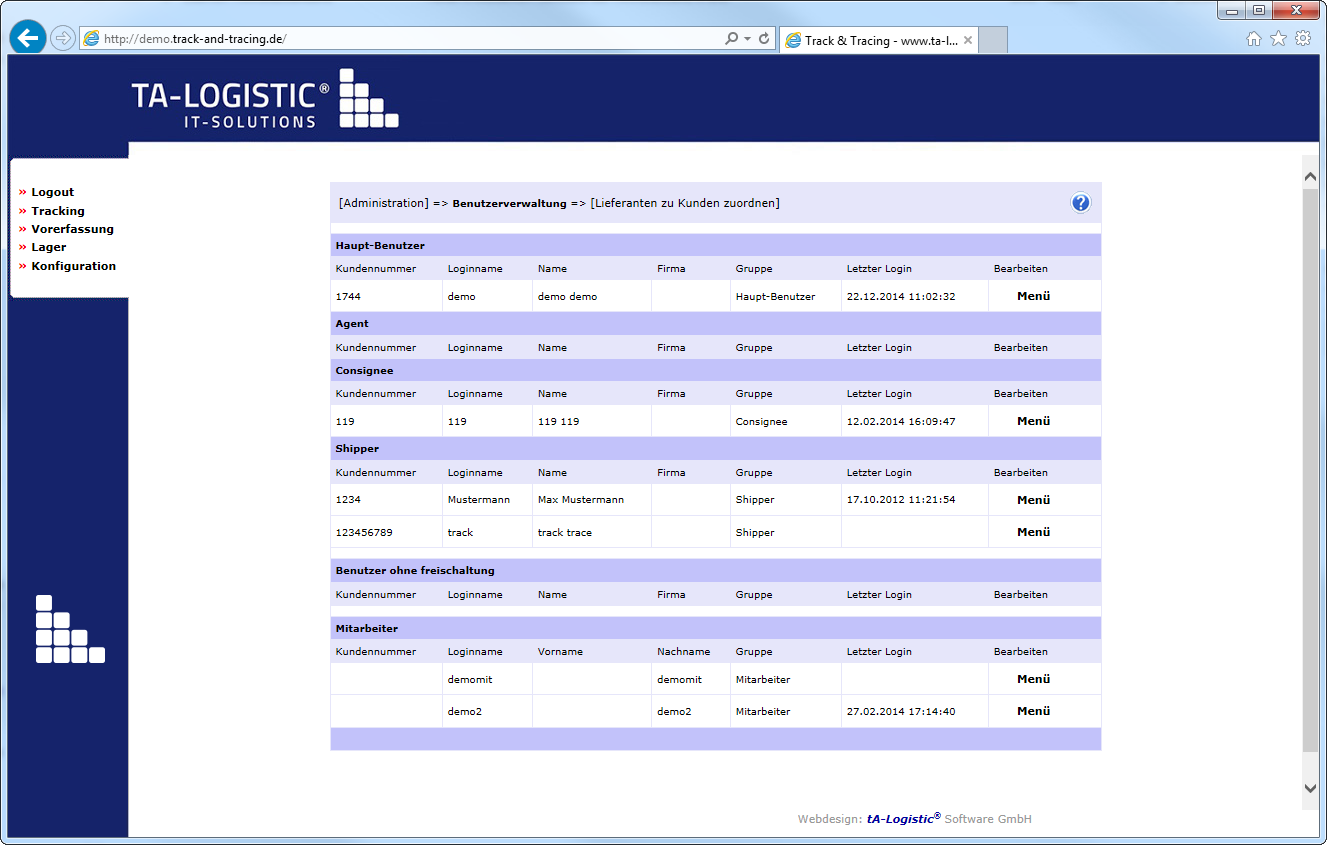Click the blue help question mark icon

(1080, 203)
